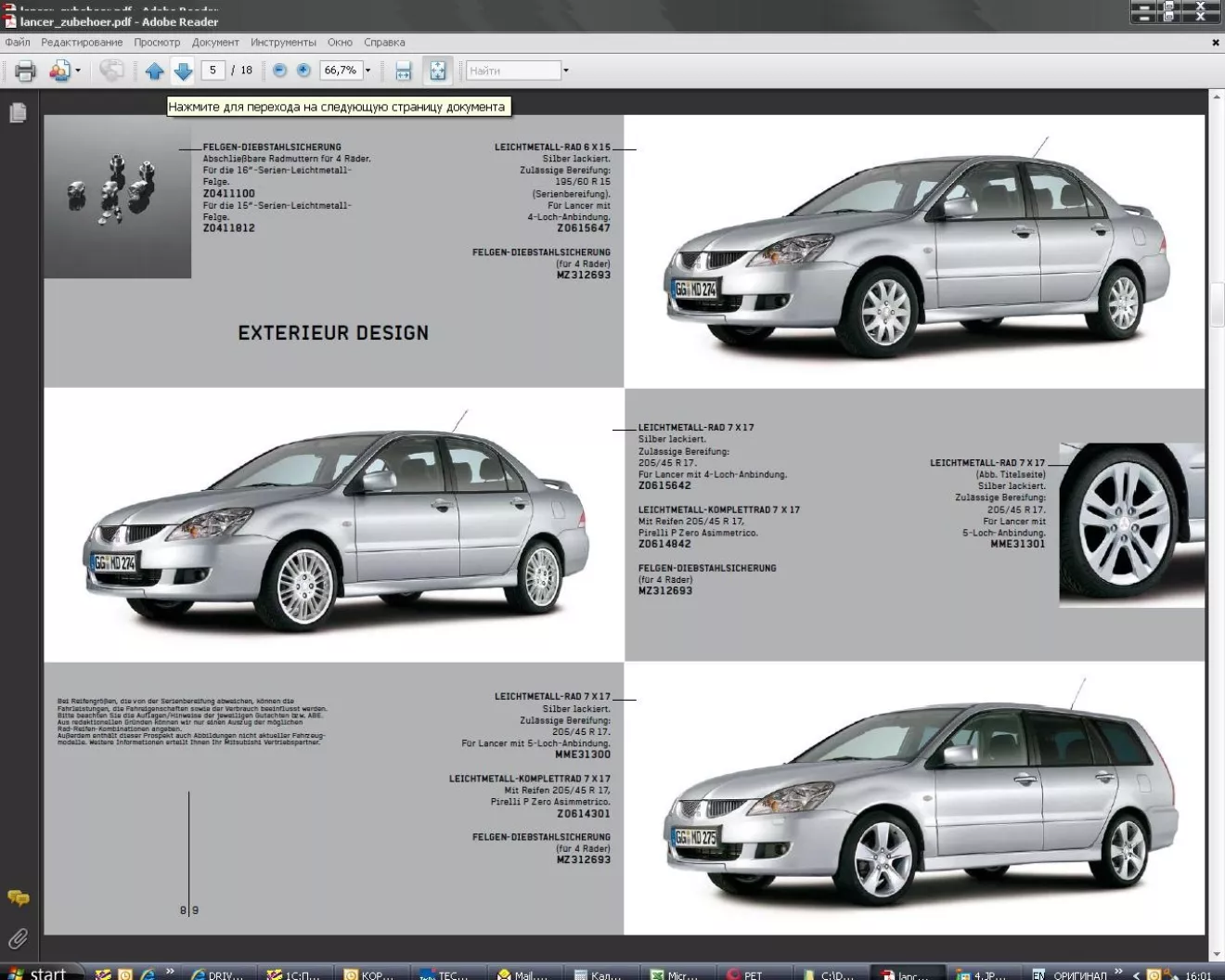Click the vertical scrollbar down arrow

[1216, 954]
